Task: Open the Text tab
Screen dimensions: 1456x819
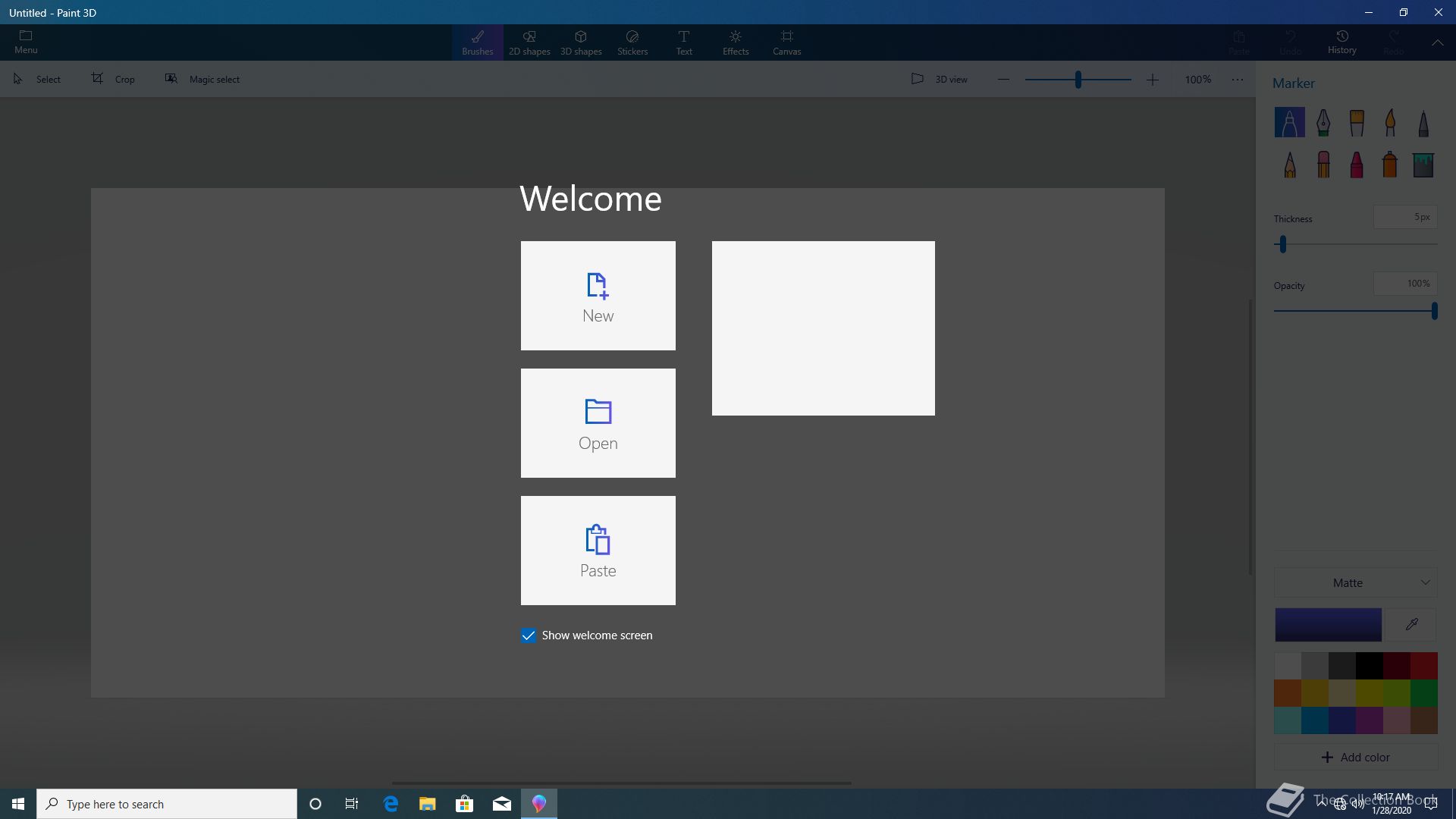Action: [684, 42]
